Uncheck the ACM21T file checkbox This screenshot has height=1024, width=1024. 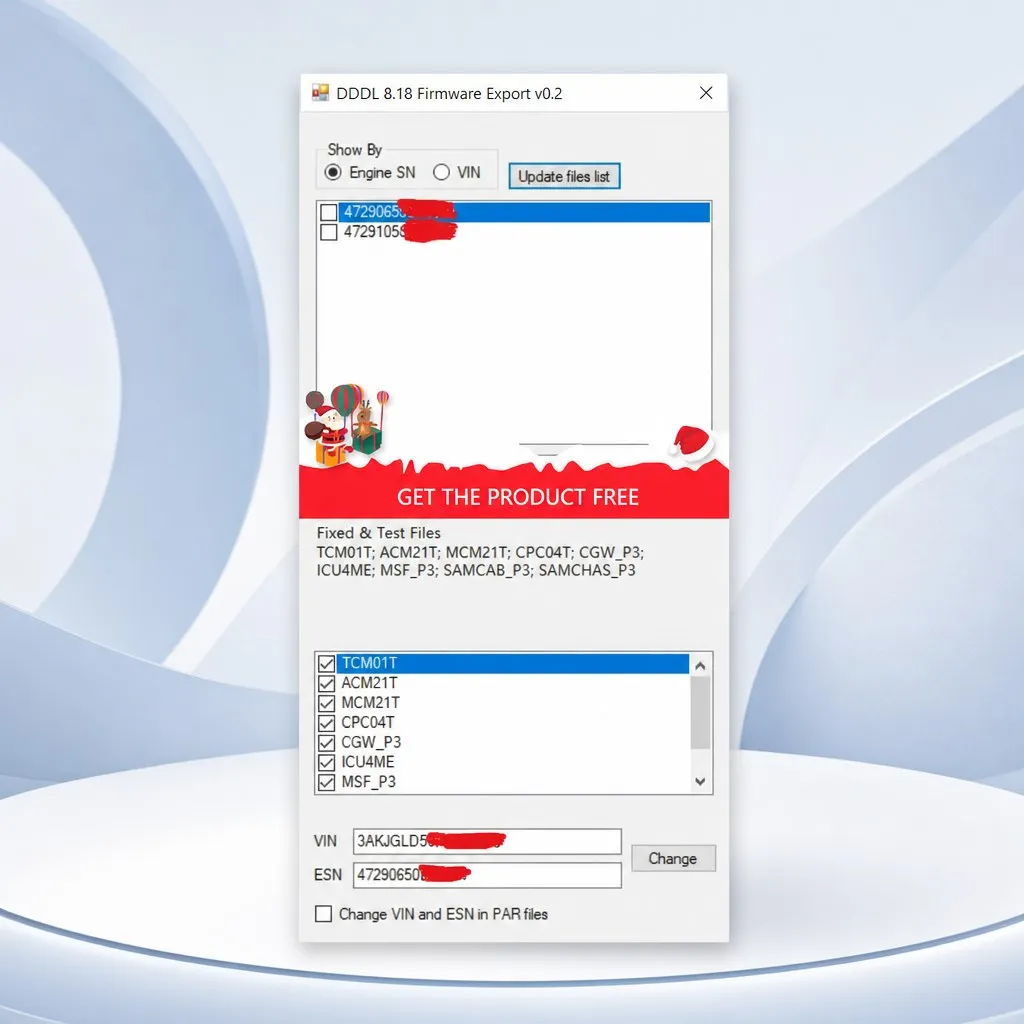point(327,683)
